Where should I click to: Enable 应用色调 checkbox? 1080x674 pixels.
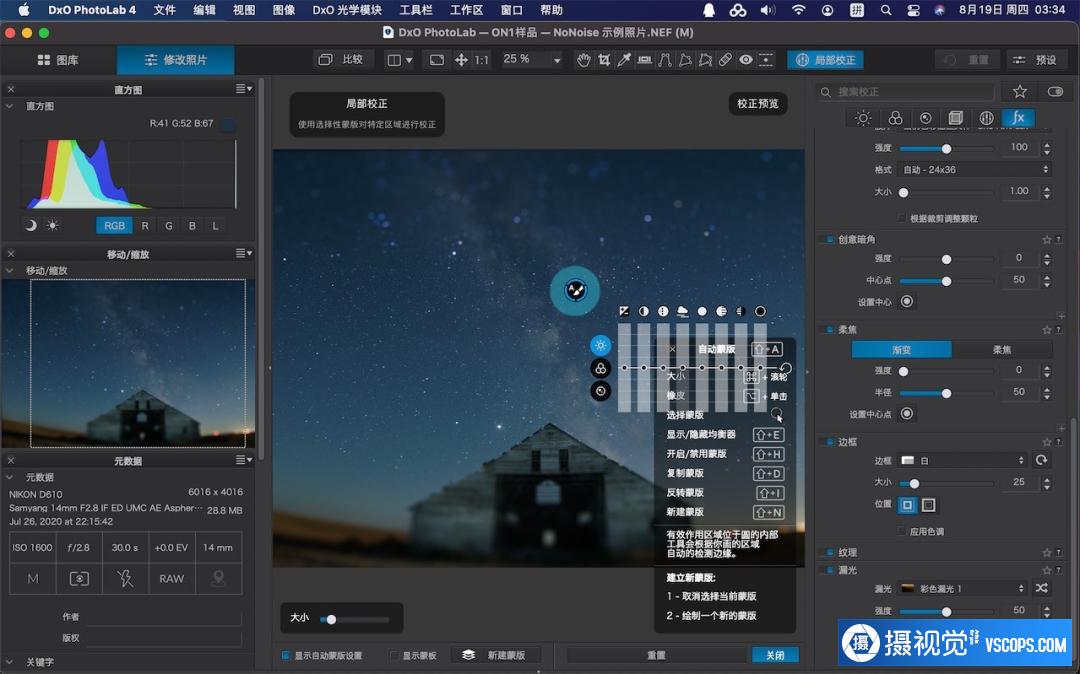tap(902, 531)
